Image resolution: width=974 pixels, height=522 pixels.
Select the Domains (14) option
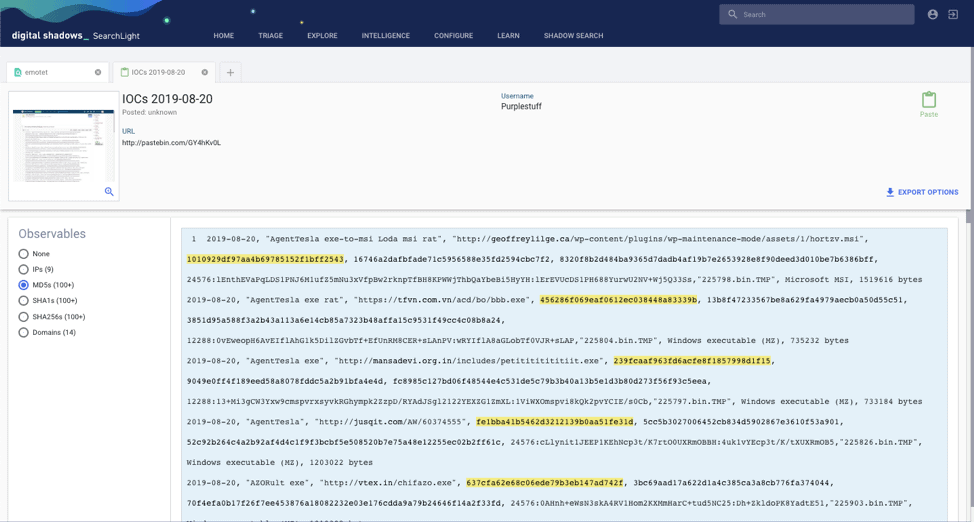[x=24, y=332]
